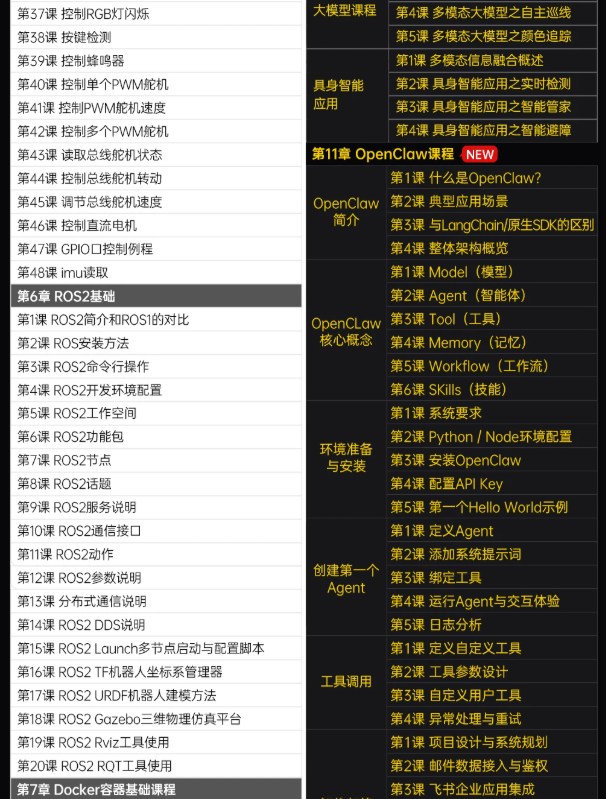The width and height of the screenshot is (606, 799).
Task: Click 第5课 多模态大模型之颜色追踪
Action: pos(492,36)
